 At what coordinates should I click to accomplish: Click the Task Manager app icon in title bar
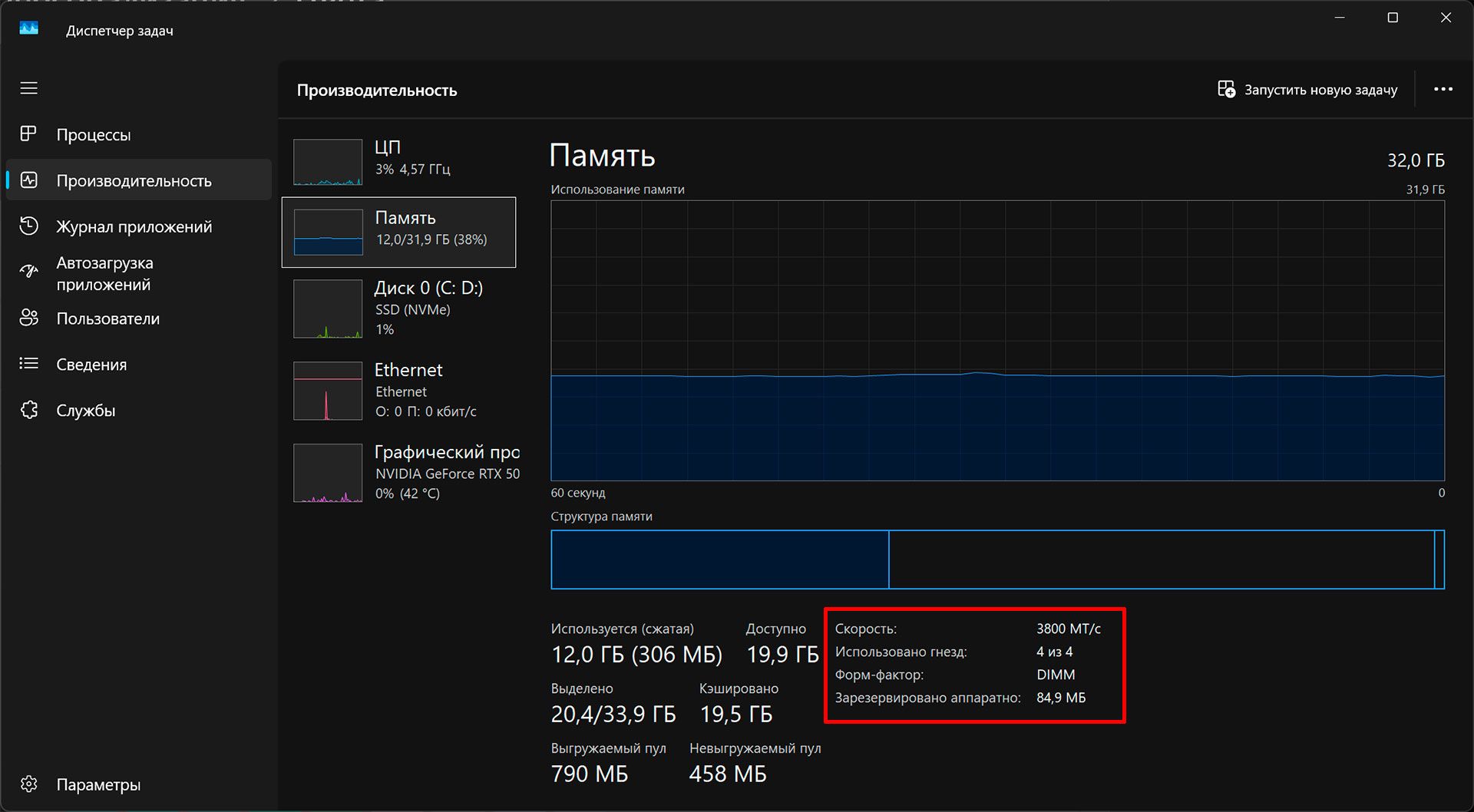(x=29, y=29)
